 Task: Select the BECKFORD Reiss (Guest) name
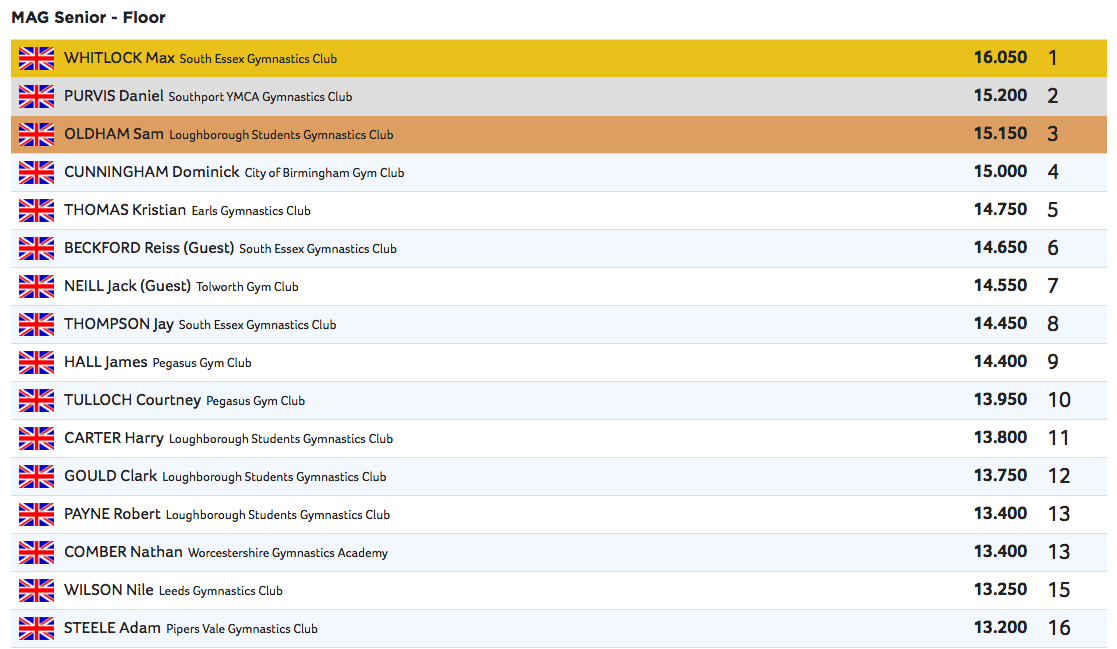(148, 248)
